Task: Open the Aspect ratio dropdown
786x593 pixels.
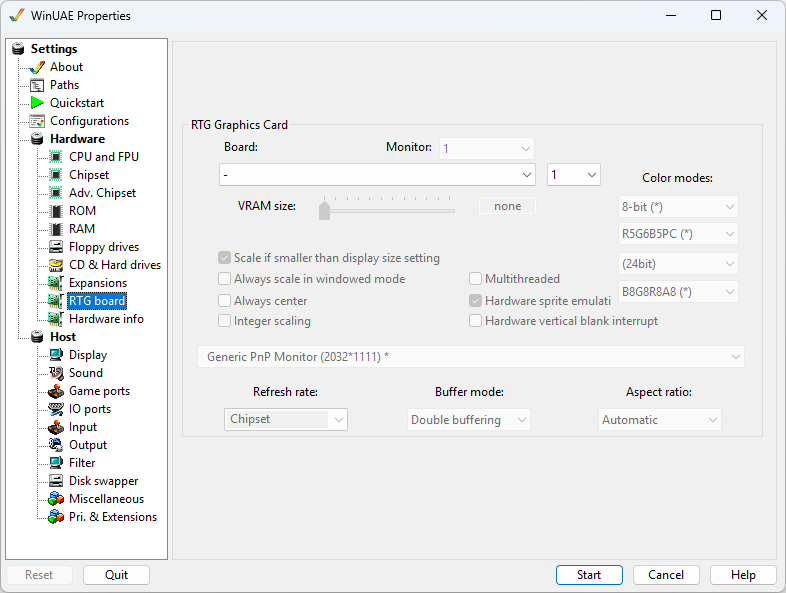Action: pyautogui.click(x=660, y=420)
